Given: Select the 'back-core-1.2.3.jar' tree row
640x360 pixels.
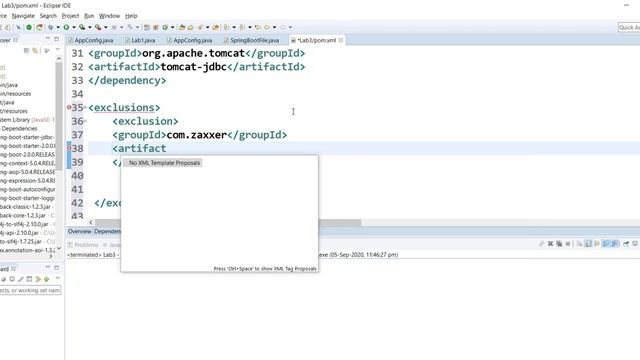Looking at the screenshot, I should 27,215.
